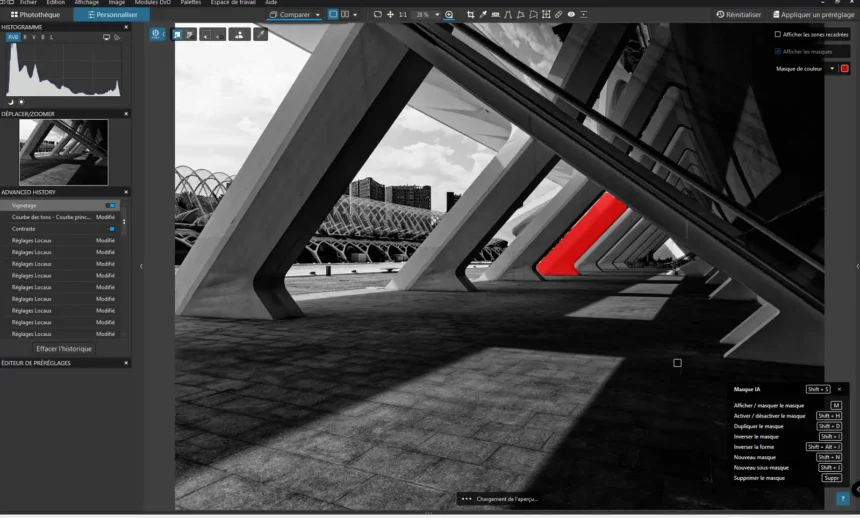Uncheck Afficher les masques
860x518 pixels.
(x=778, y=52)
